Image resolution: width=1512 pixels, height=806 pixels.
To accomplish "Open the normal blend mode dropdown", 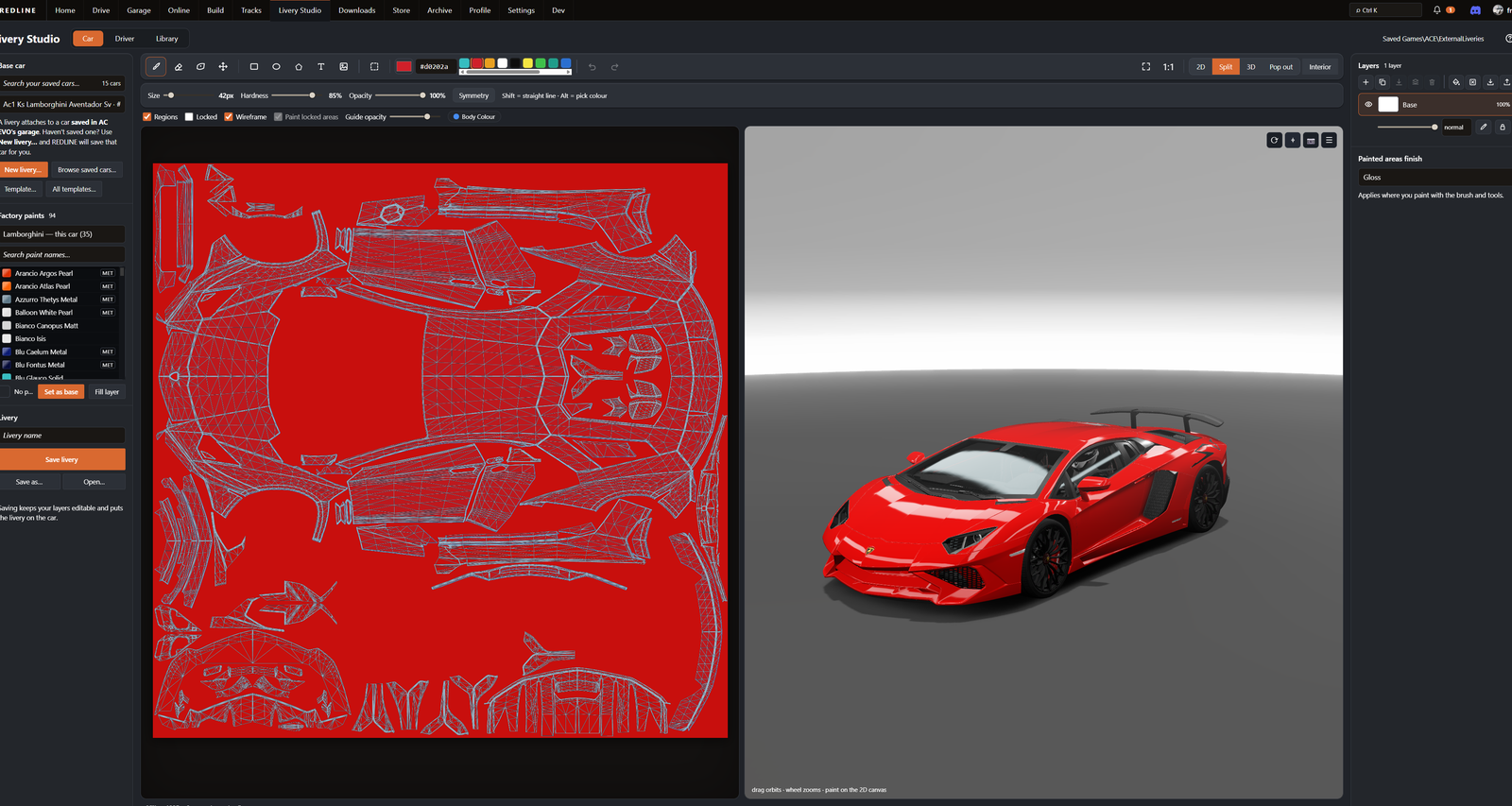I will coord(1455,127).
